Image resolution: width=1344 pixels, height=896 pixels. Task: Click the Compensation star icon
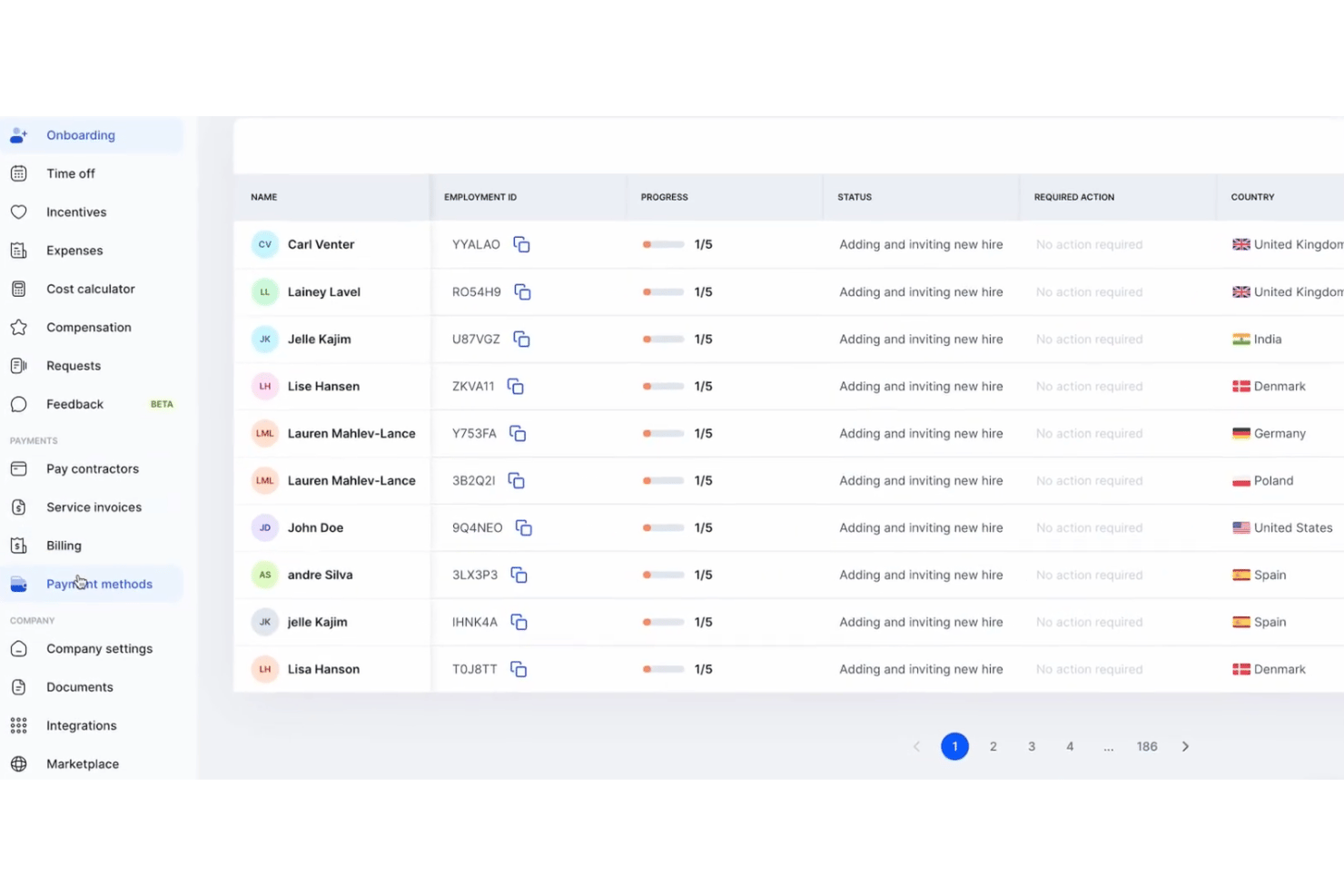(18, 327)
